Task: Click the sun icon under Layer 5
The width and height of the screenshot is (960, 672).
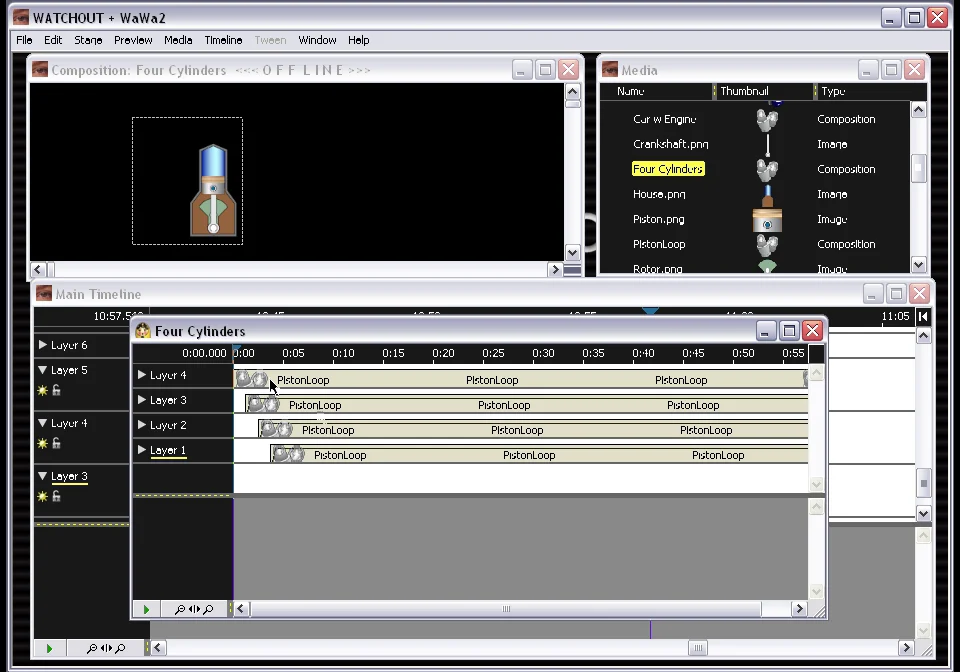Action: click(42, 390)
